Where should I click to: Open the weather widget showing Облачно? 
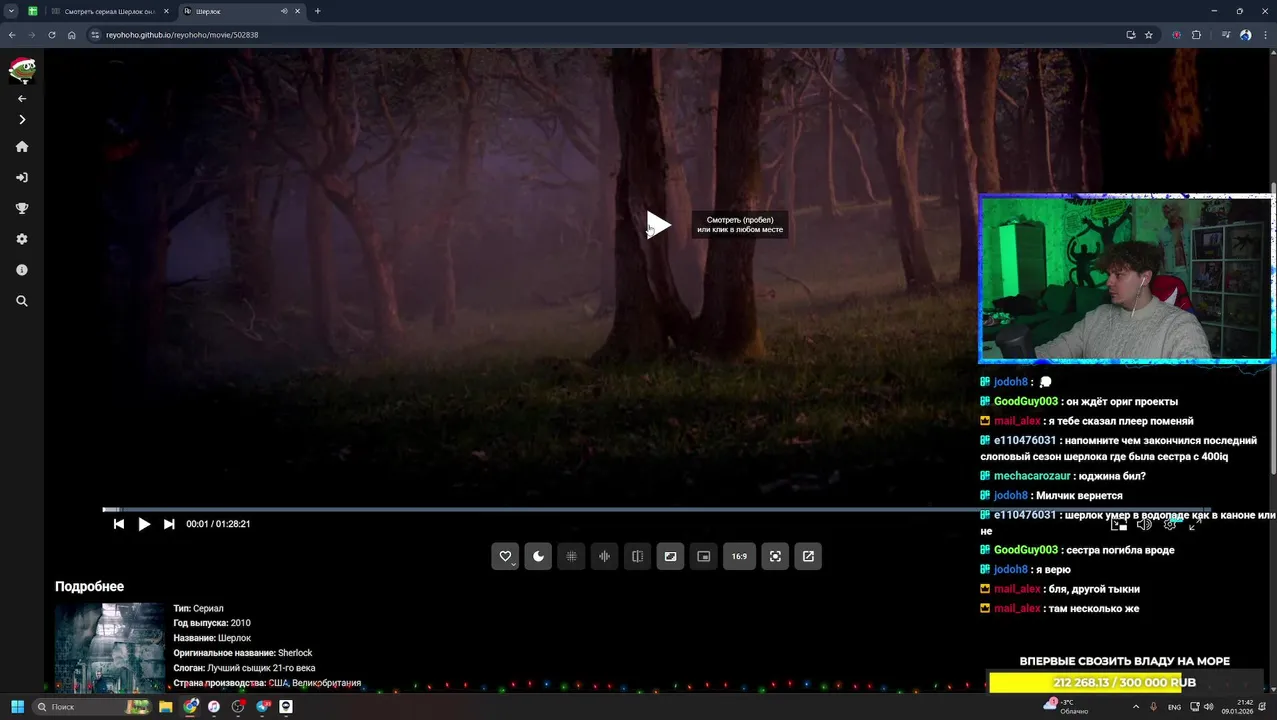[x=1066, y=707]
